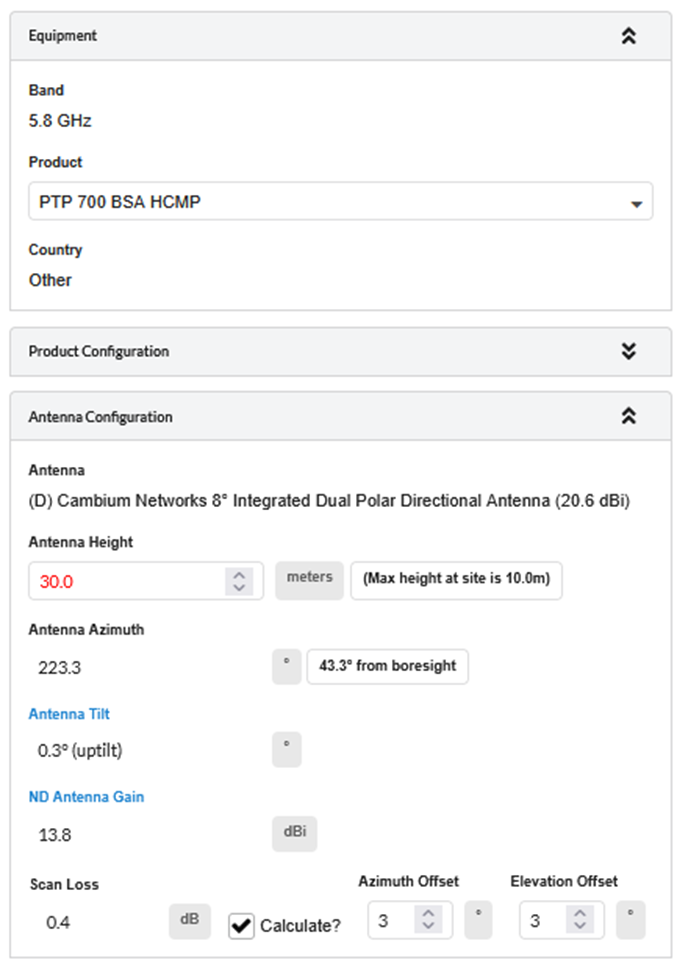Collapse the Equipment panel chevron
Image resolution: width=677 pixels, height=963 pixels.
click(628, 36)
